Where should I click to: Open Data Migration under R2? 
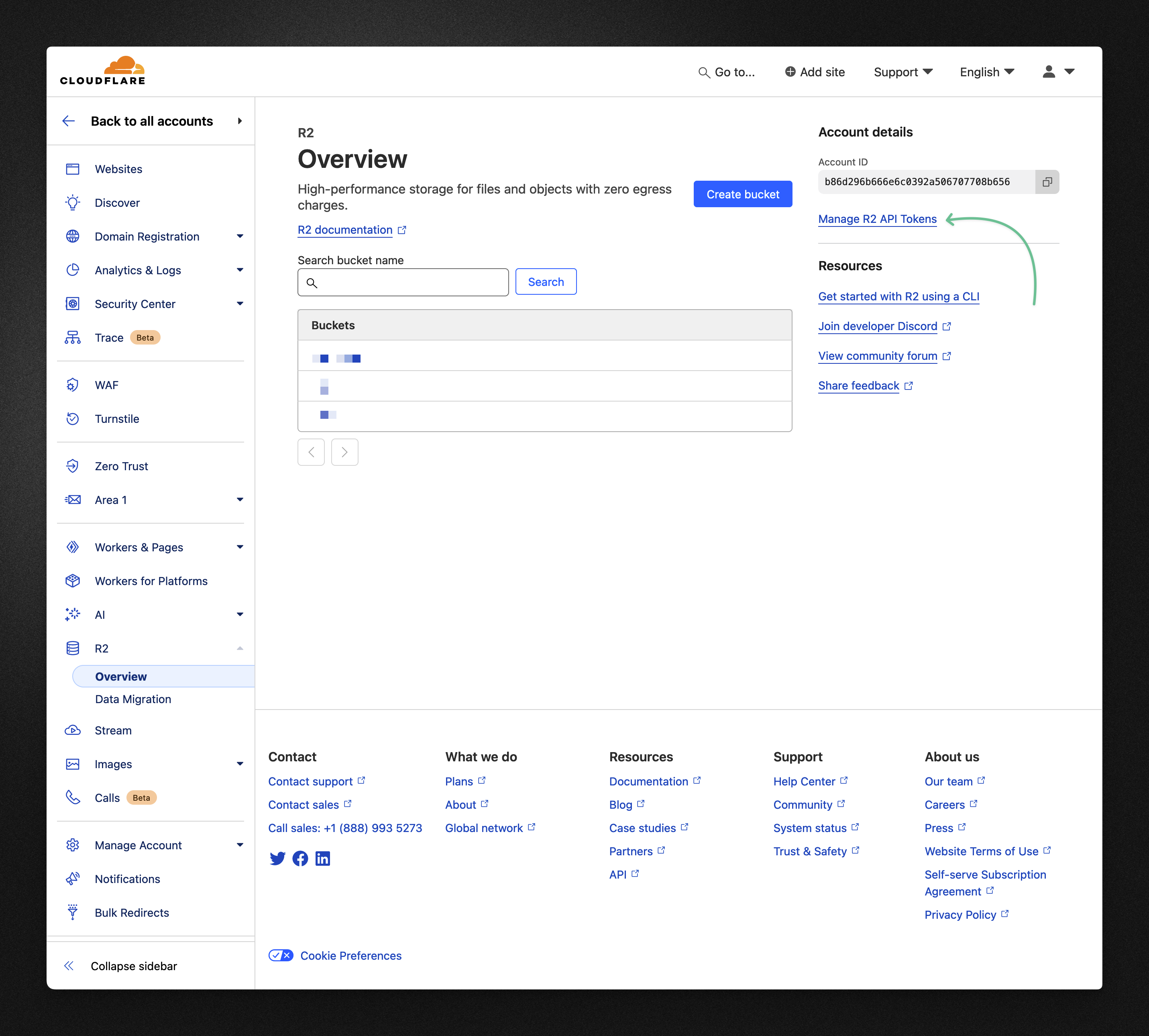[133, 699]
